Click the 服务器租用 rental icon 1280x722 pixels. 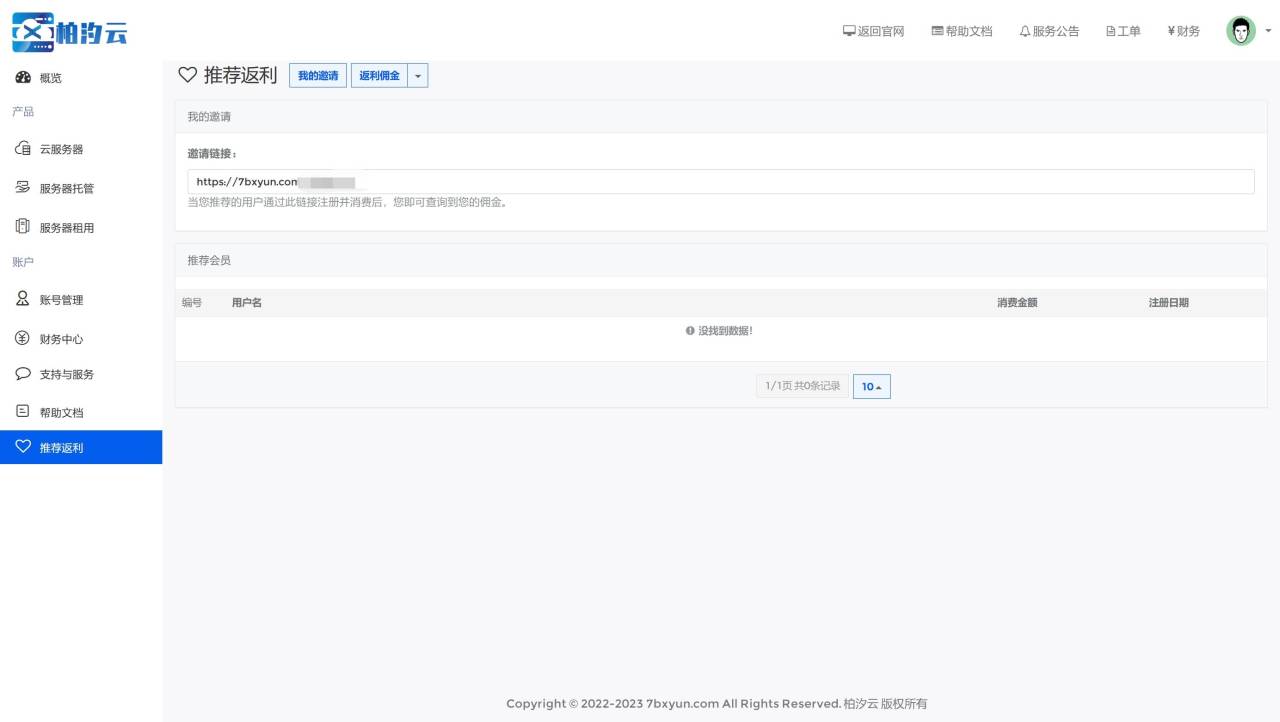(x=23, y=227)
